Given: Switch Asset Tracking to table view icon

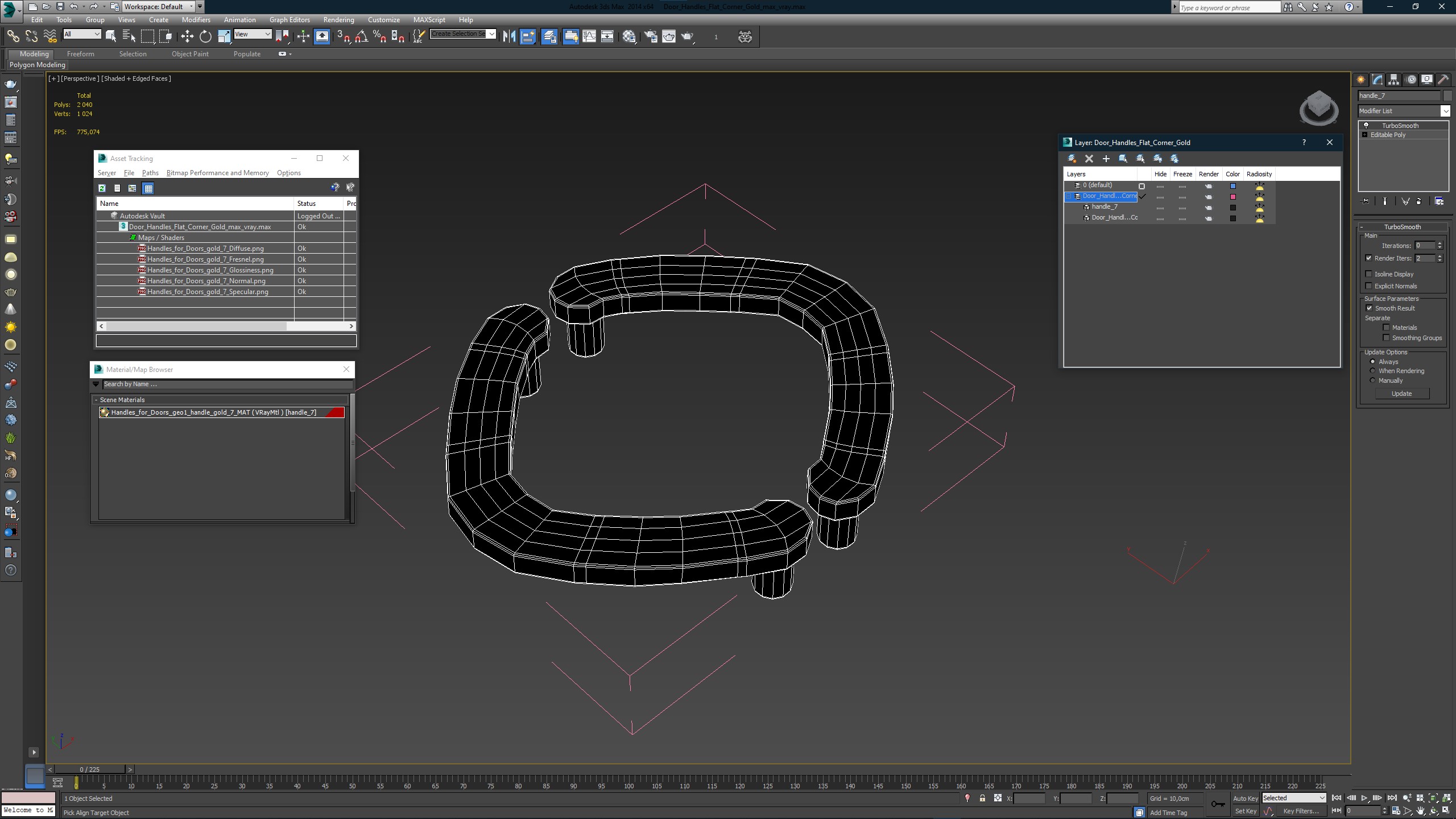Looking at the screenshot, I should point(148,188).
